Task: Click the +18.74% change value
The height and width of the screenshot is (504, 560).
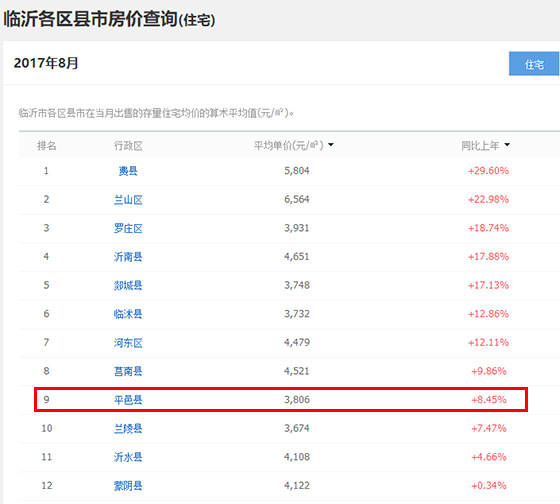Action: pyautogui.click(x=488, y=228)
